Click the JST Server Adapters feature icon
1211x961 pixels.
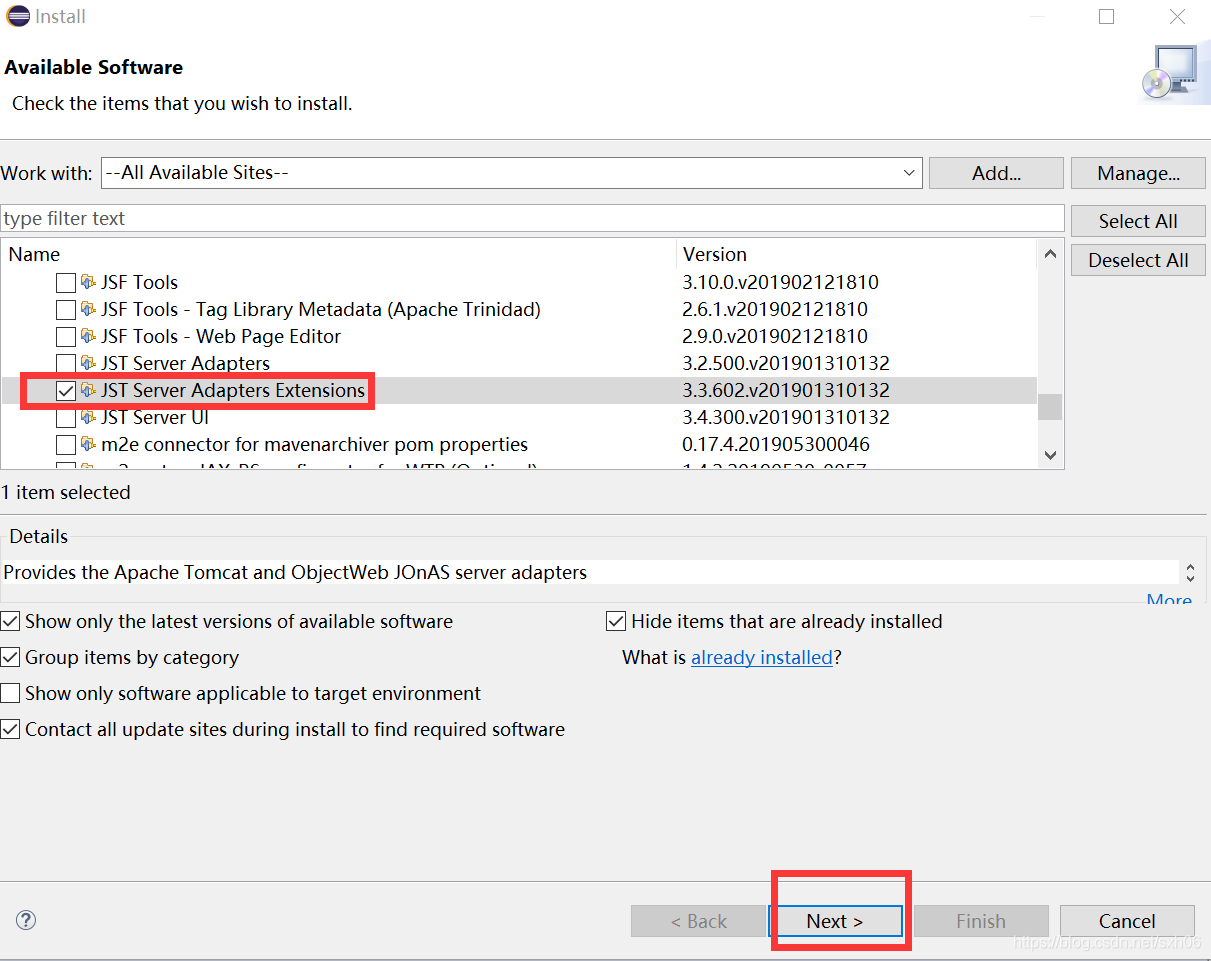88,363
